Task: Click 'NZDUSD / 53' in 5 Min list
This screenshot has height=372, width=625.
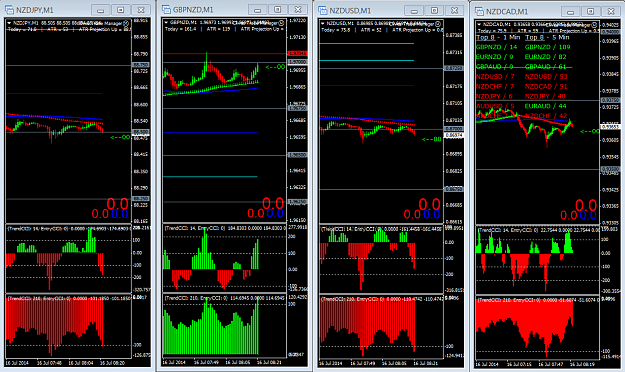Action: (546, 77)
